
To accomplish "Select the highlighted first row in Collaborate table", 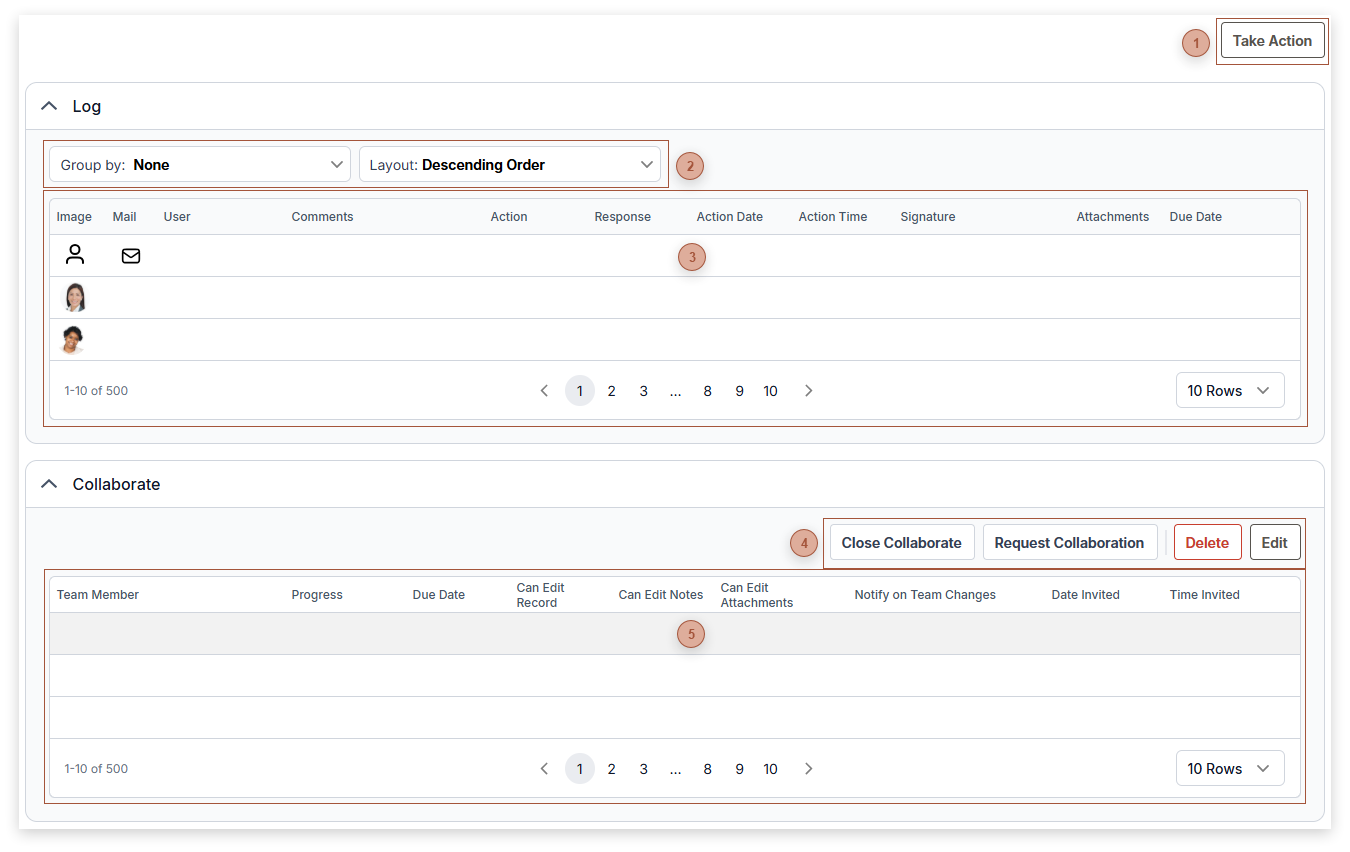I will 400,634.
